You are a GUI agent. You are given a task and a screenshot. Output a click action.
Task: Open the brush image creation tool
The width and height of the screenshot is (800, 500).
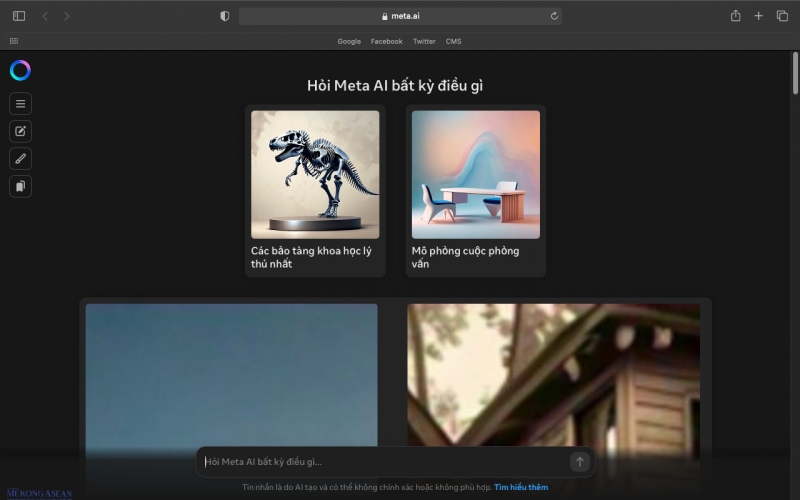click(20, 159)
